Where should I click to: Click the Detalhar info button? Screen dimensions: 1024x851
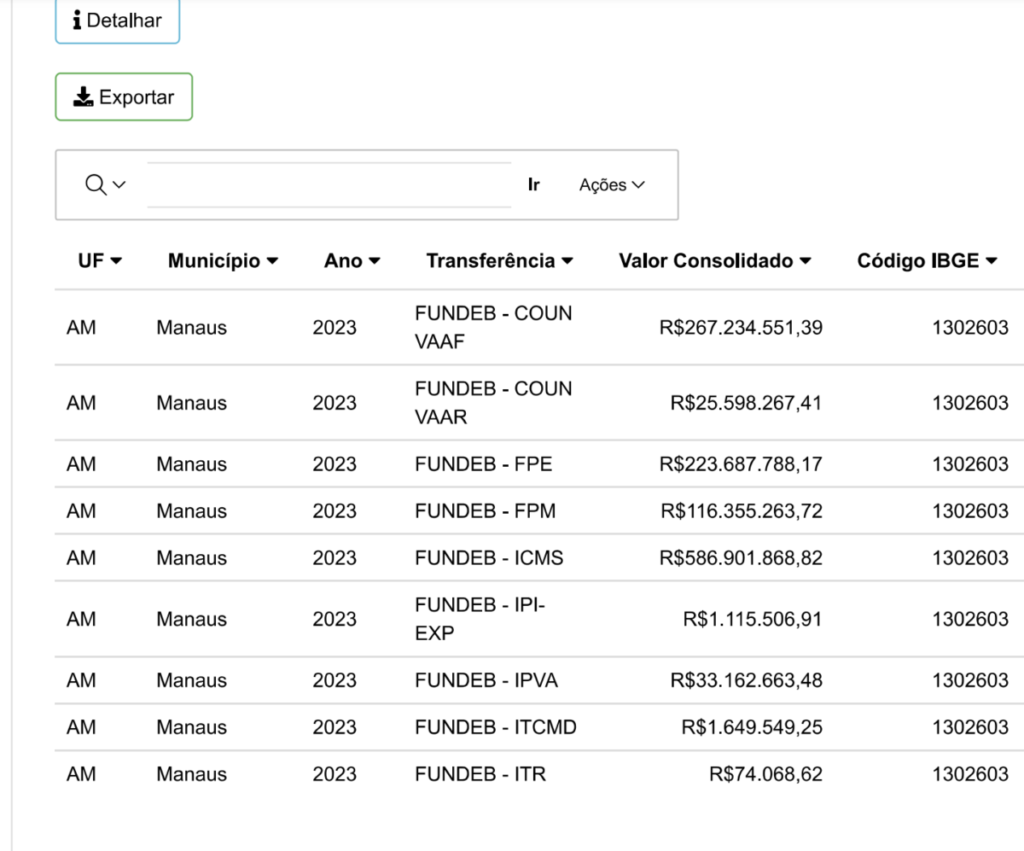click(x=117, y=21)
